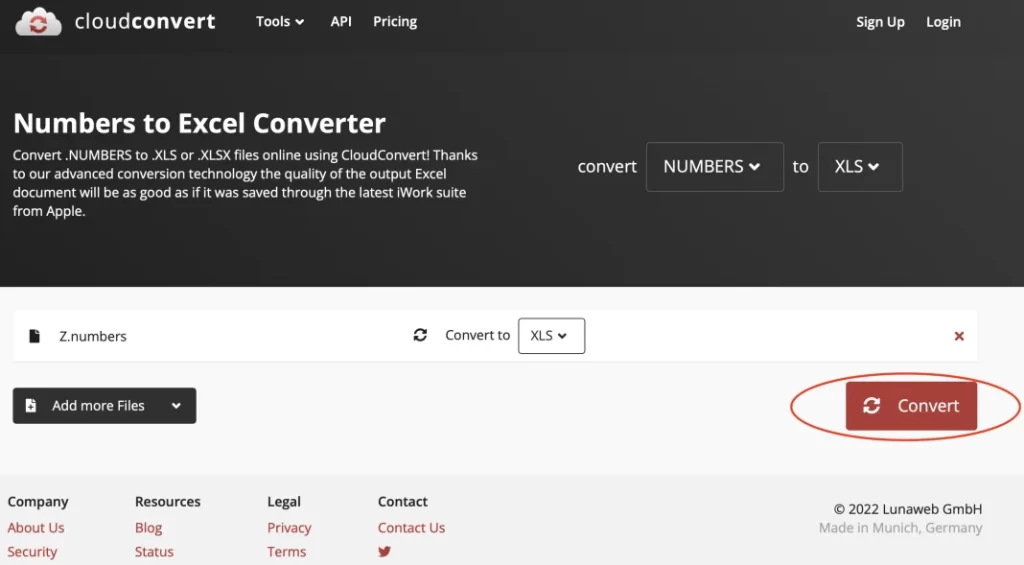
Task: Open the NUMBERS source format dropdown
Action: click(x=714, y=167)
